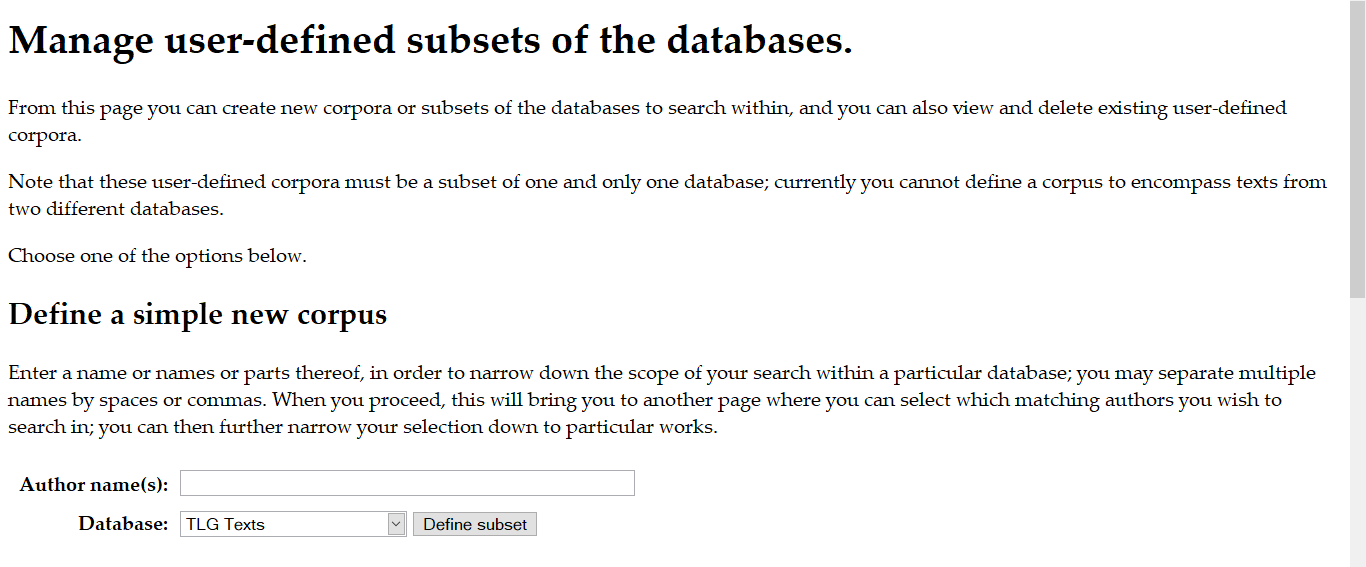Grab the vertical scrollbar thumb
Image resolution: width=1366 pixels, height=567 pixels.
click(x=1358, y=149)
